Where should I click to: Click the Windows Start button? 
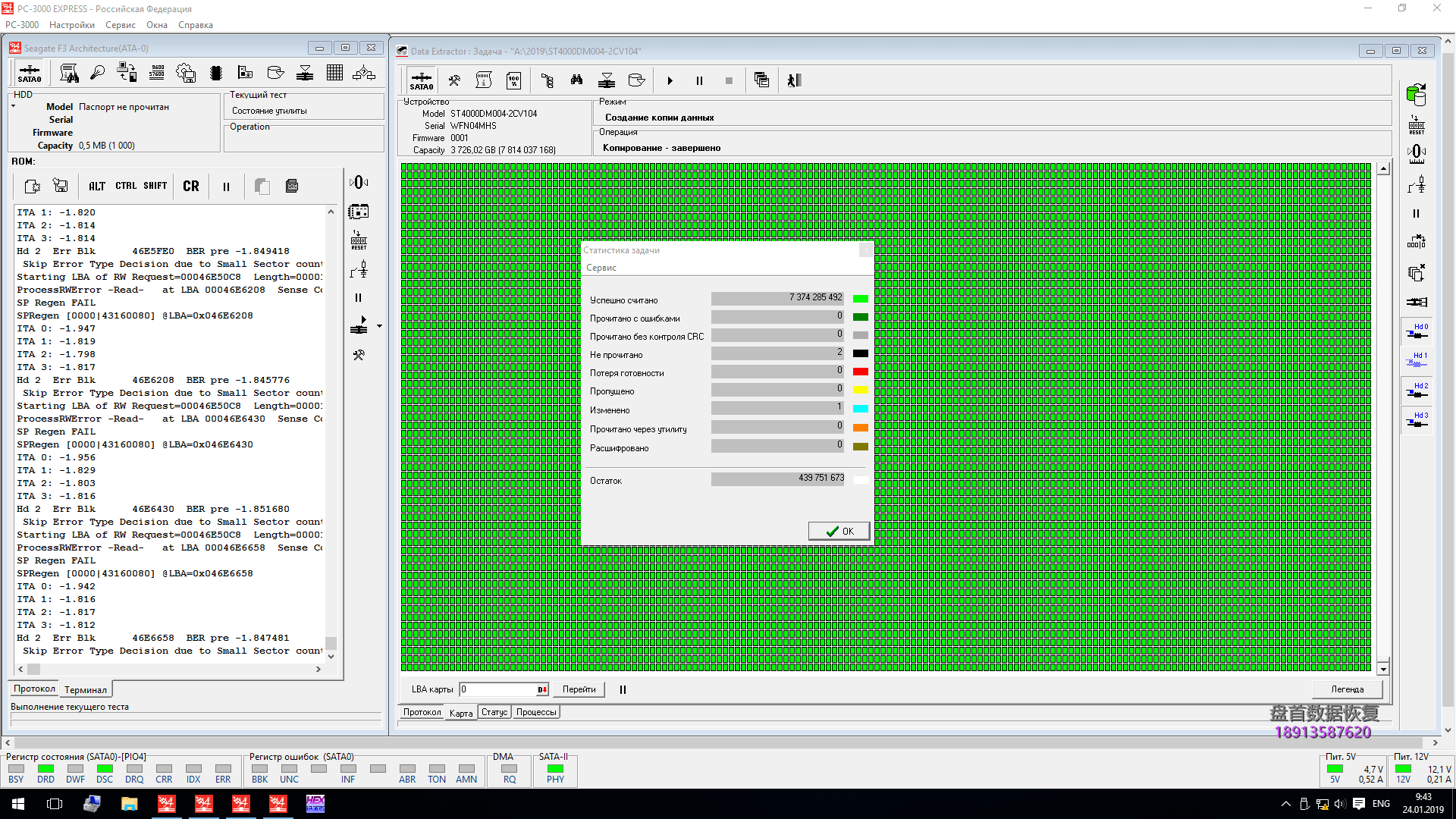18,804
